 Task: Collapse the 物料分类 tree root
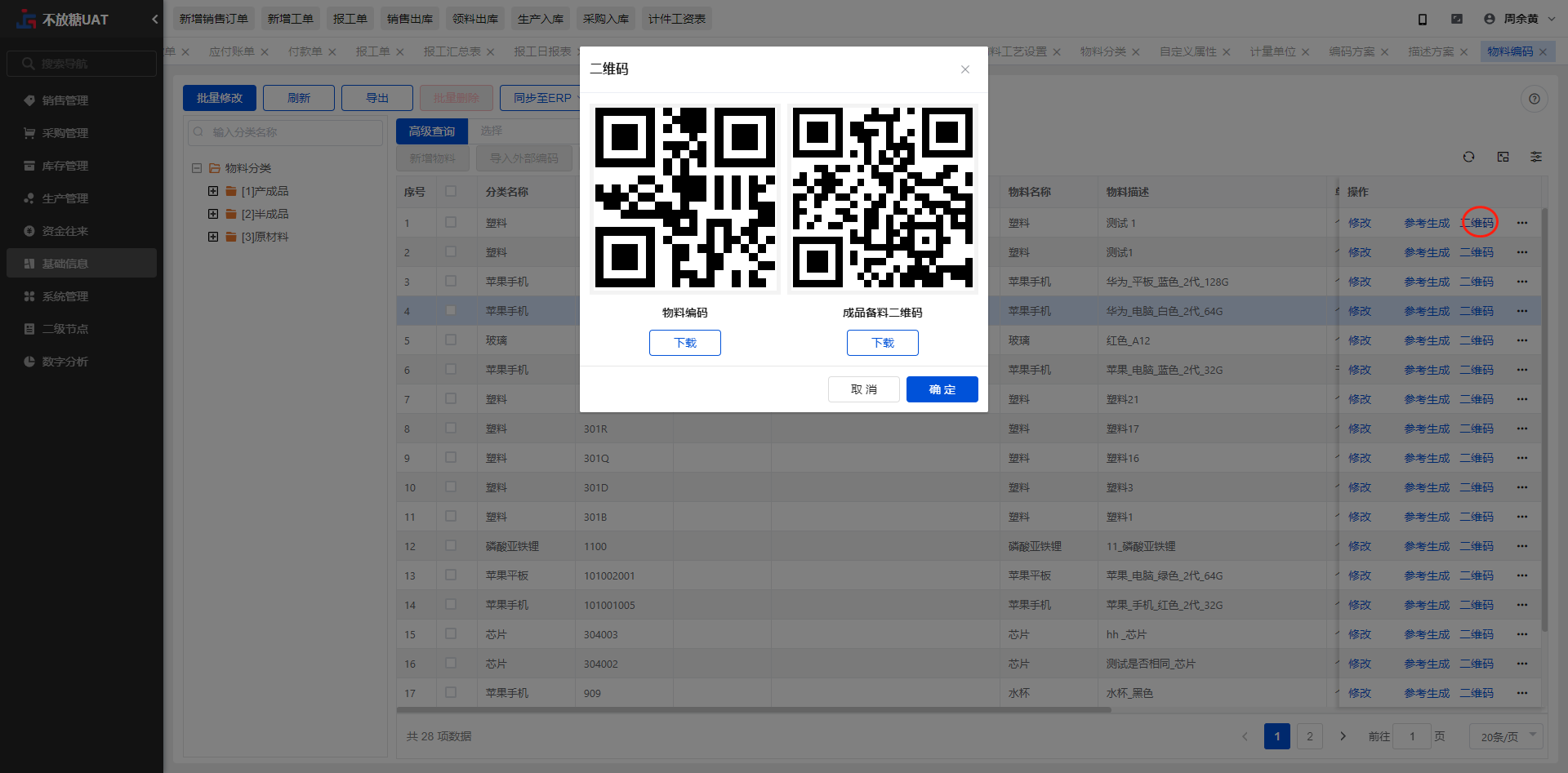click(x=197, y=168)
